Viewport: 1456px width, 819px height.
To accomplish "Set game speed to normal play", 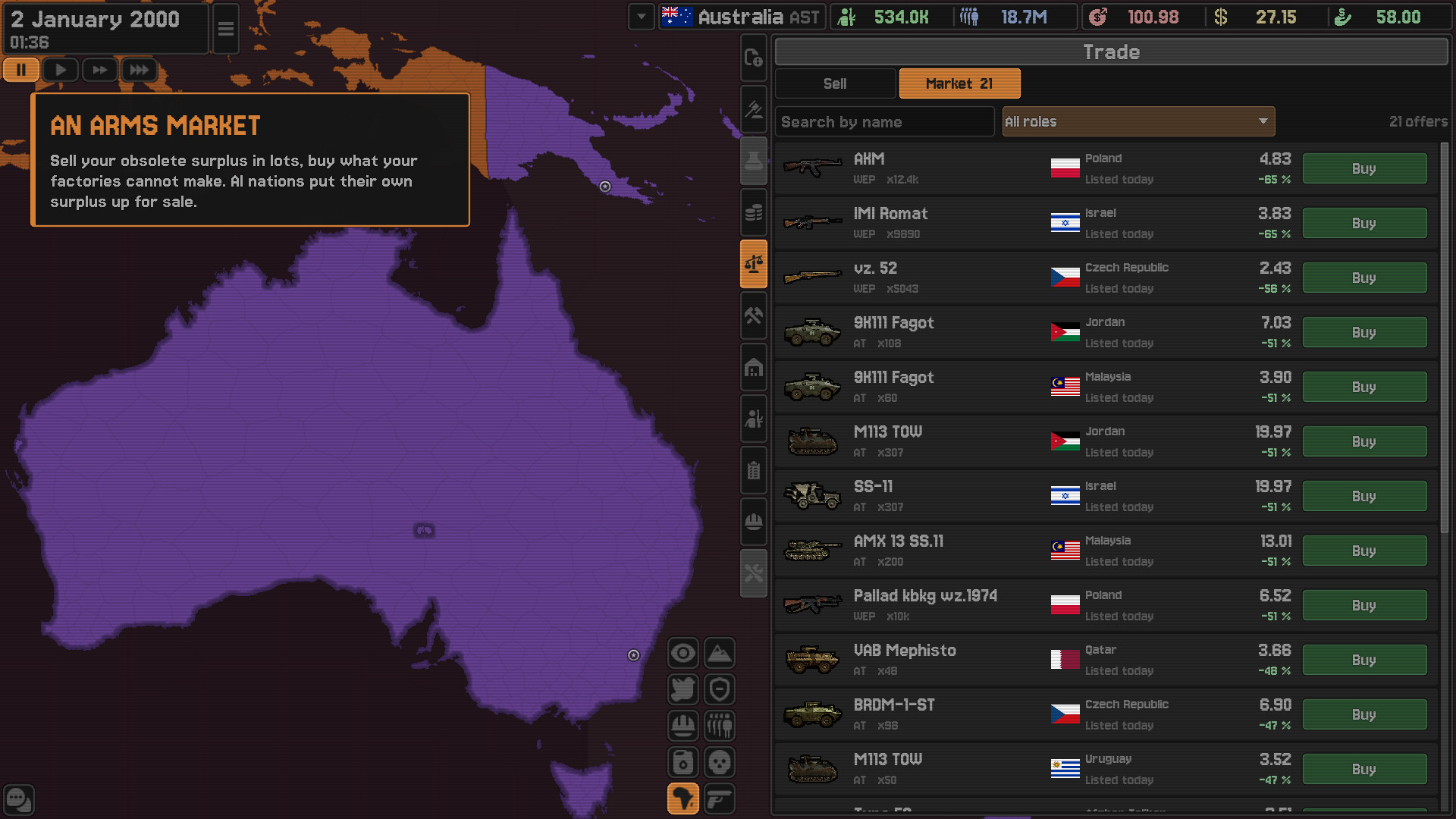I will [x=61, y=70].
